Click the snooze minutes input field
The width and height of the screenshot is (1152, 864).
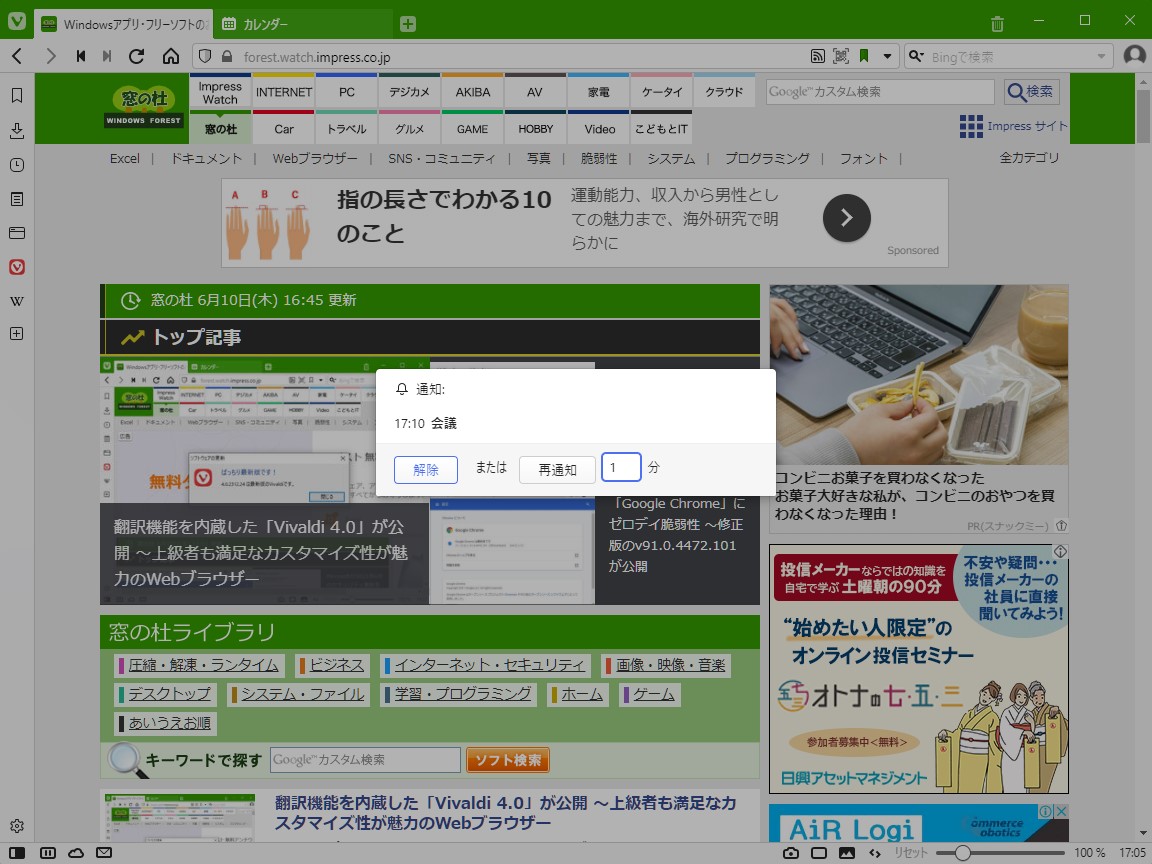click(621, 467)
